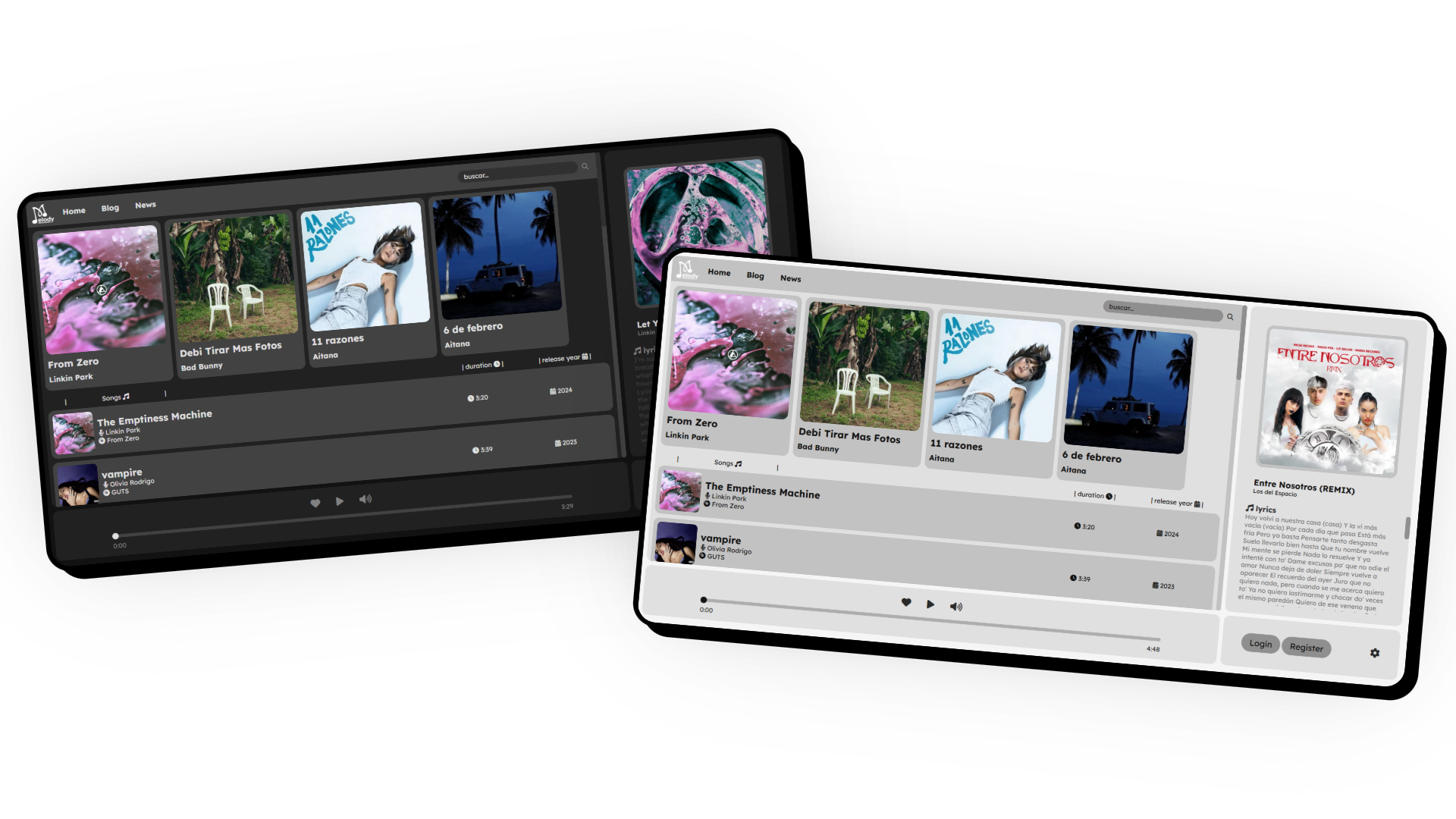Click the progress slider handle in light player

click(704, 600)
